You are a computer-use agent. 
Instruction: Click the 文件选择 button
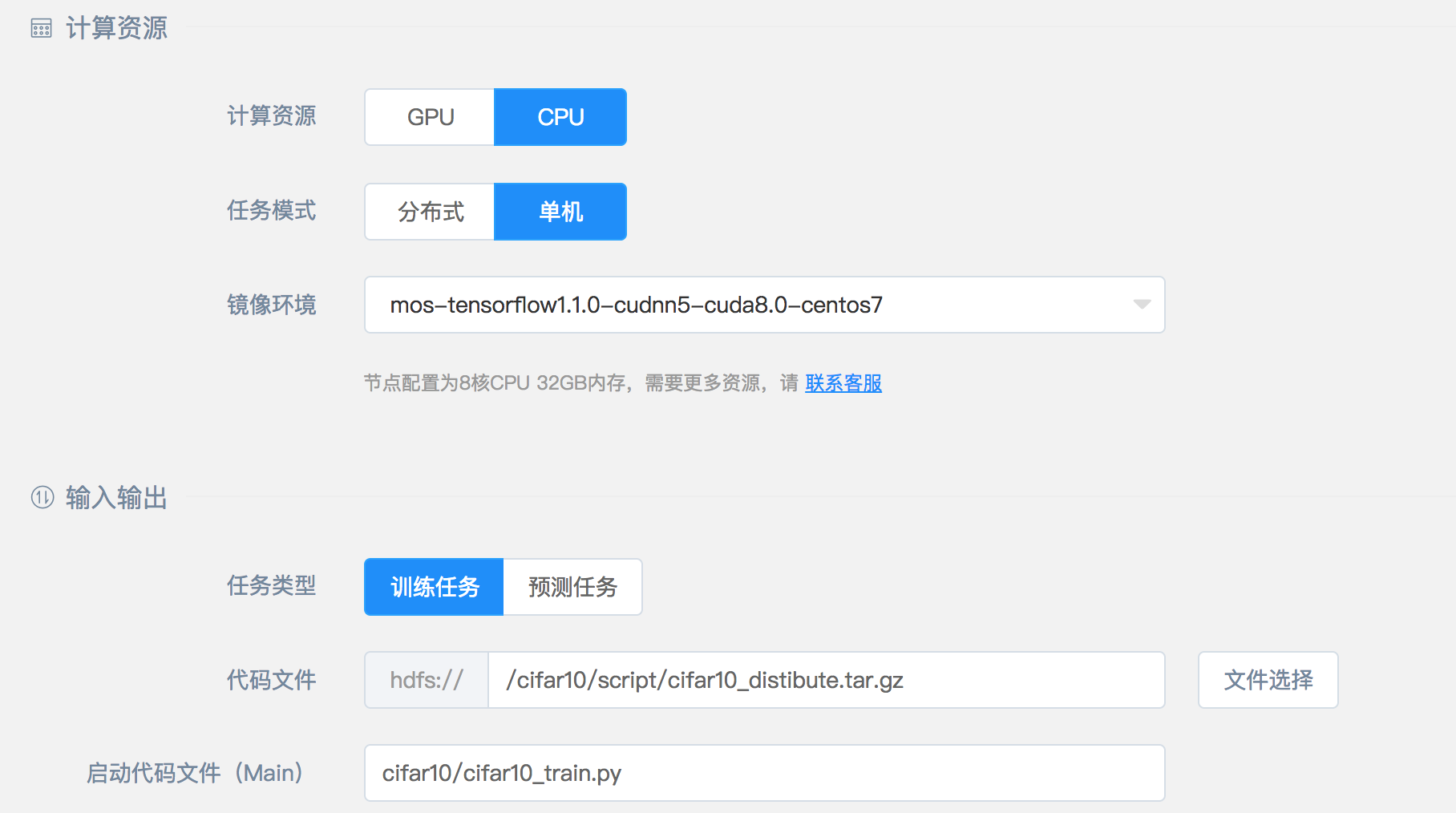point(1268,680)
